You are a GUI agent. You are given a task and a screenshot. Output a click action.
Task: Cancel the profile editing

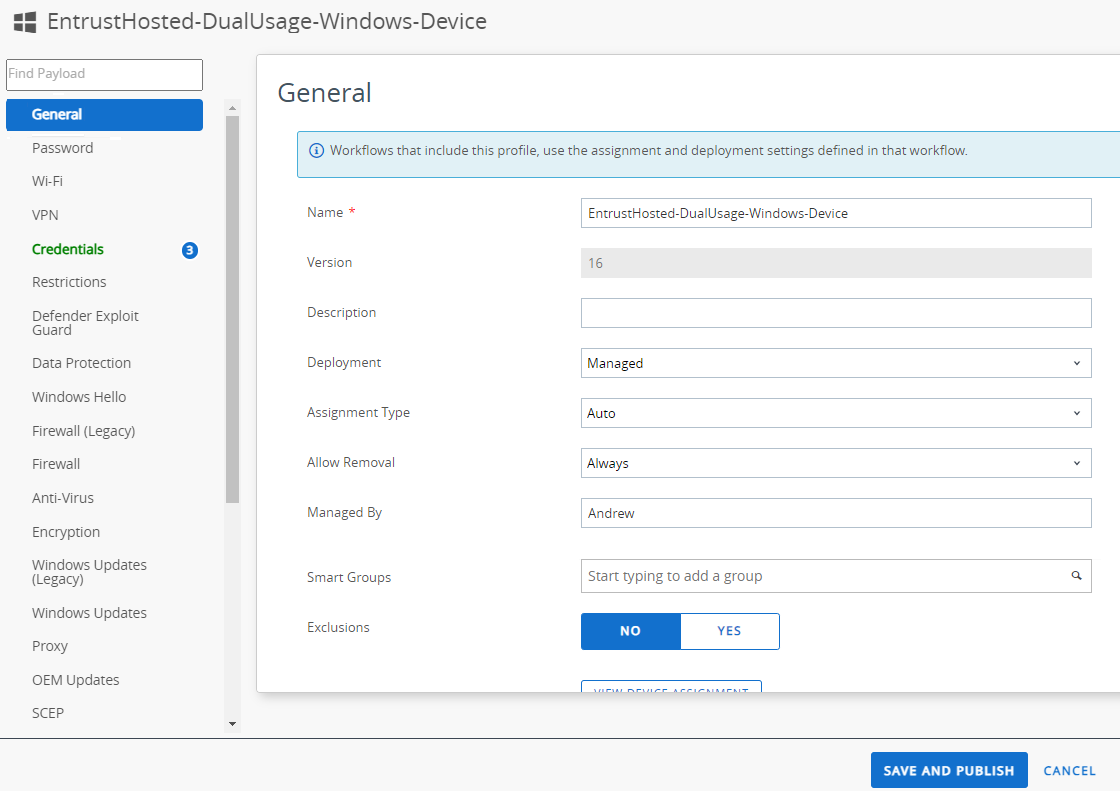pyautogui.click(x=1069, y=771)
